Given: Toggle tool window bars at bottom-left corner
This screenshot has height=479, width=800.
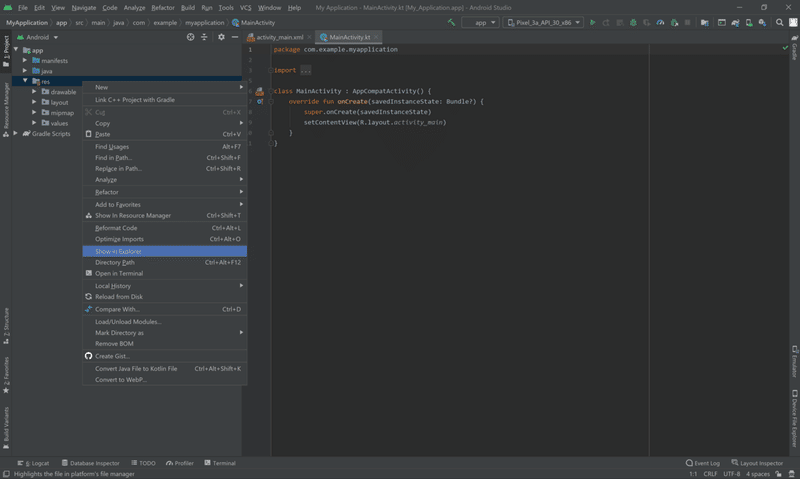Looking at the screenshot, I should [x=6, y=474].
